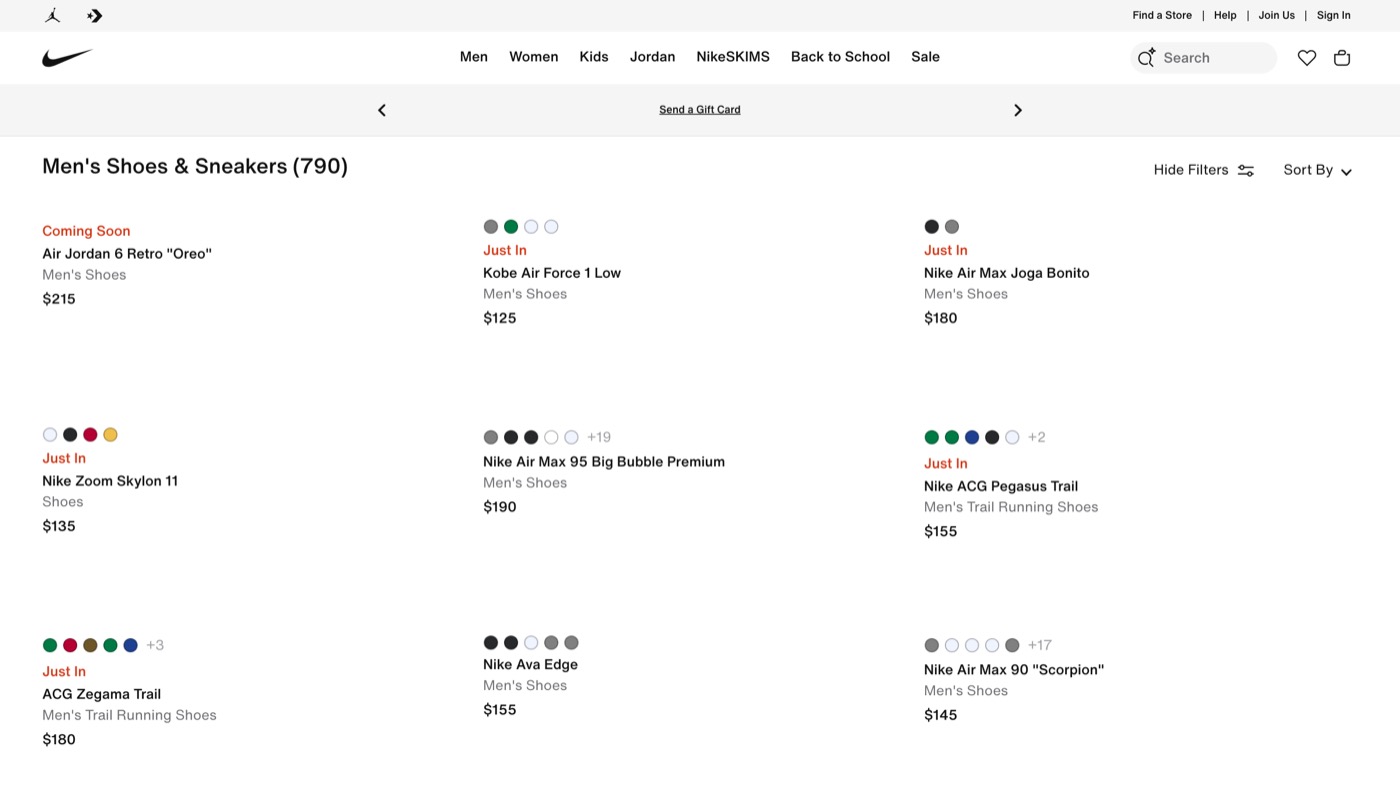Select gray swatch for Air Max 95 Big Bubble

[491, 437]
